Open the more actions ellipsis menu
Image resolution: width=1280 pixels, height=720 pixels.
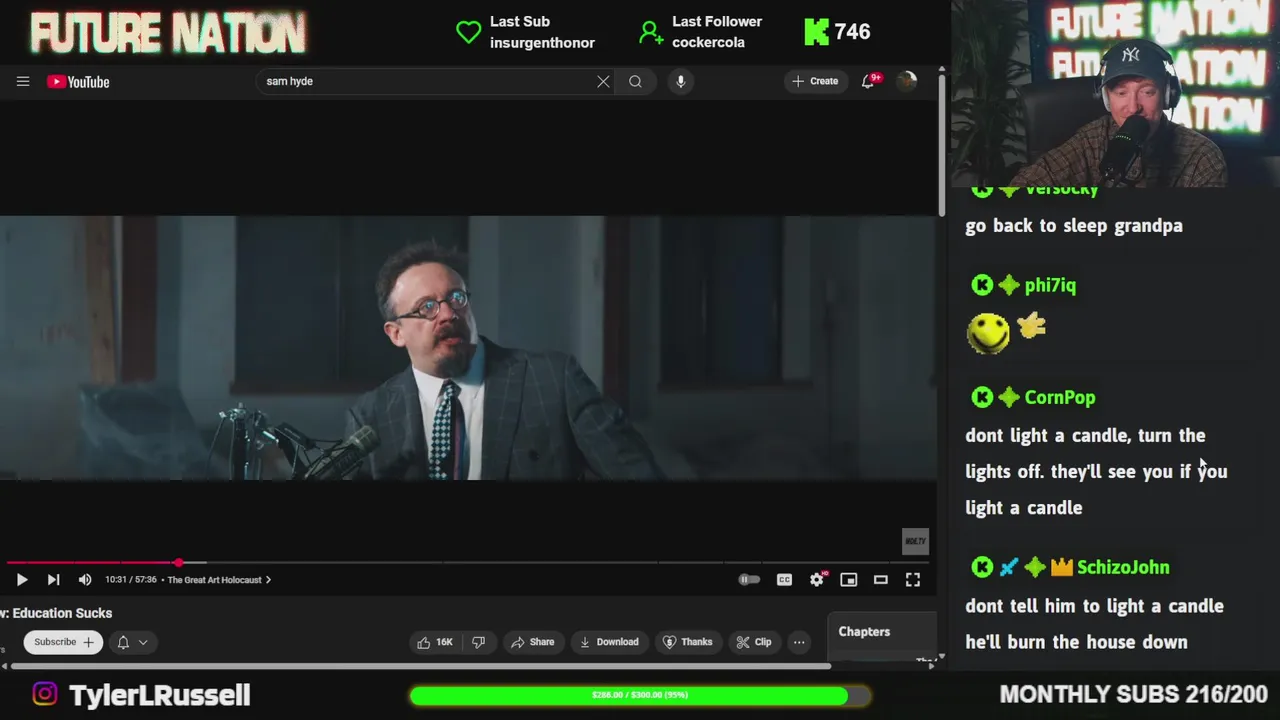click(799, 642)
